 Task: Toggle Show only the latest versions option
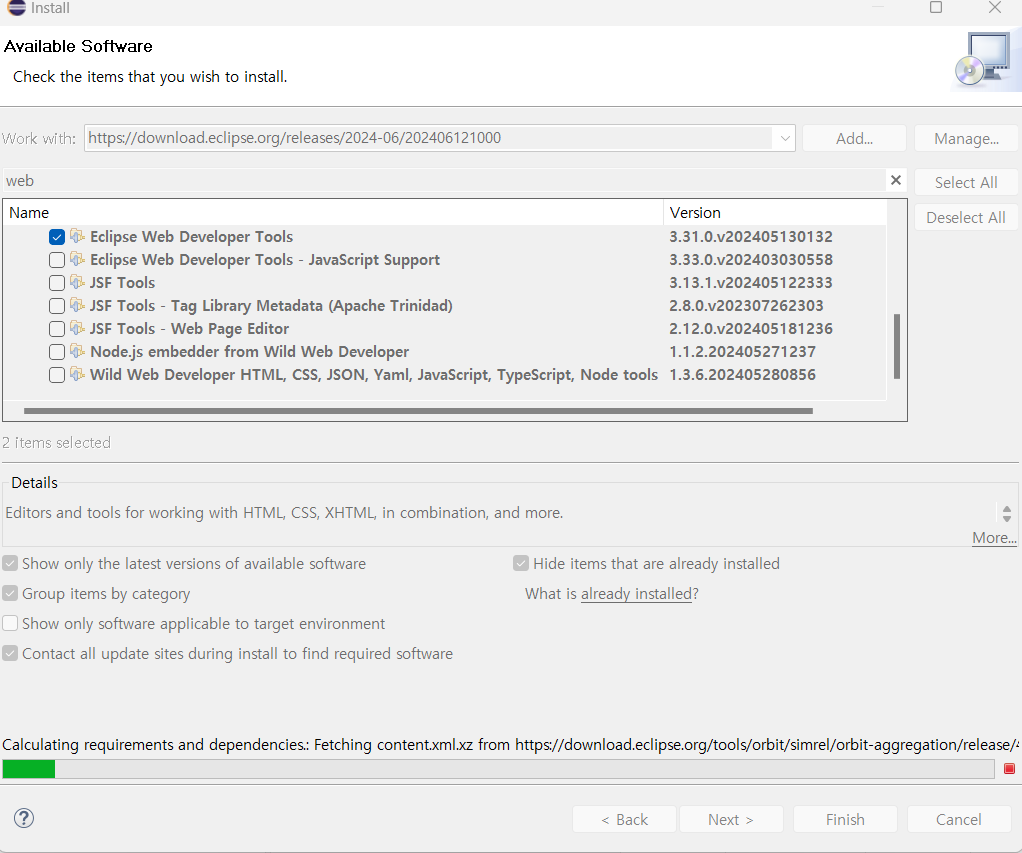(10, 563)
